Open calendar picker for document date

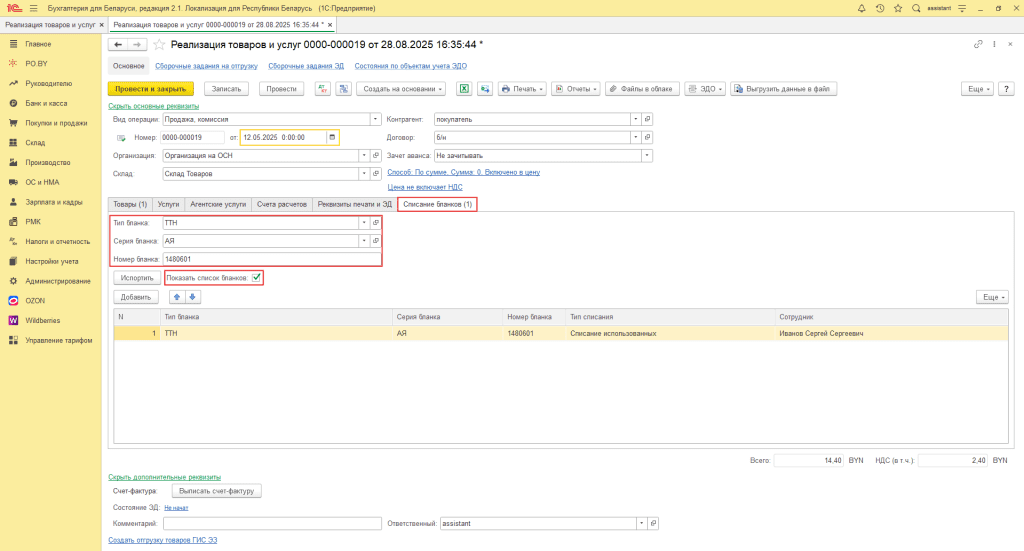coord(332,137)
